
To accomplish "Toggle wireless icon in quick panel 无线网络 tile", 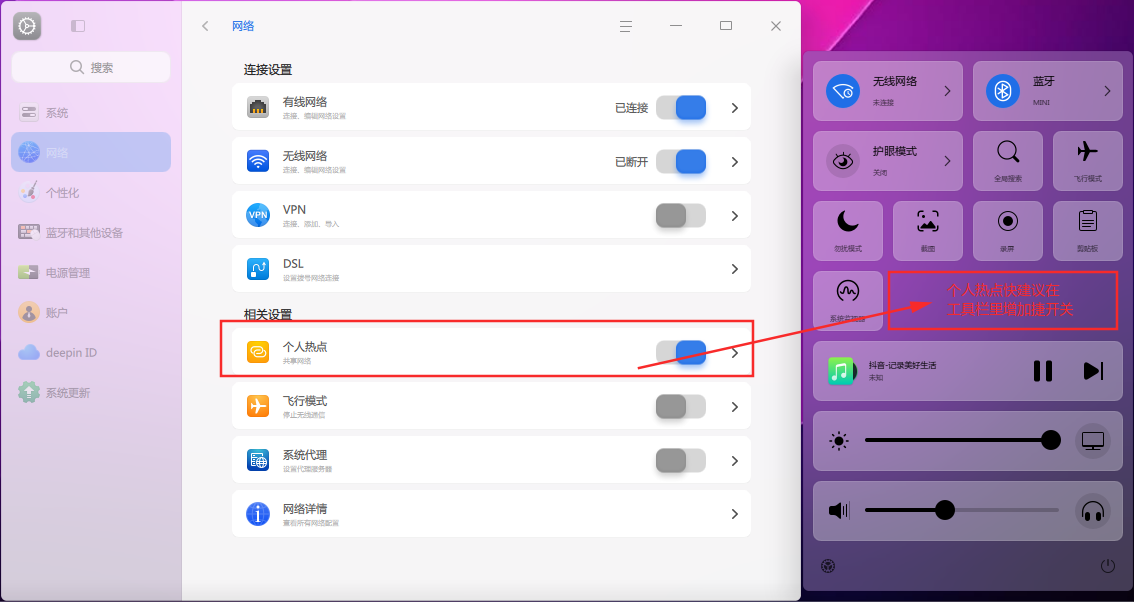I will point(843,91).
